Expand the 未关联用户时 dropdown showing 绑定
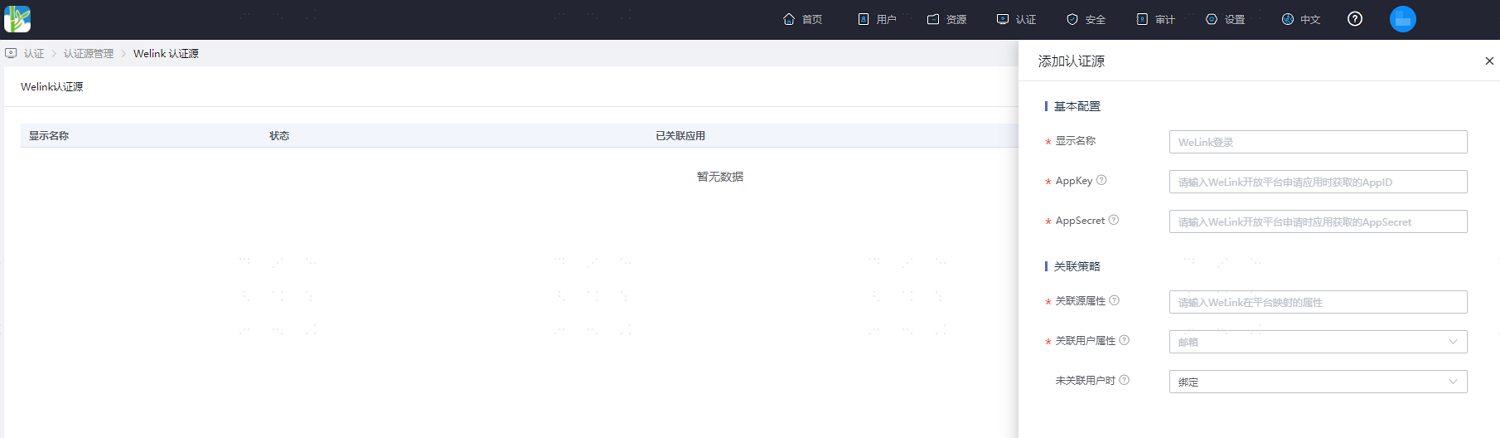Viewport: 1500px width, 438px height. [x=1318, y=382]
